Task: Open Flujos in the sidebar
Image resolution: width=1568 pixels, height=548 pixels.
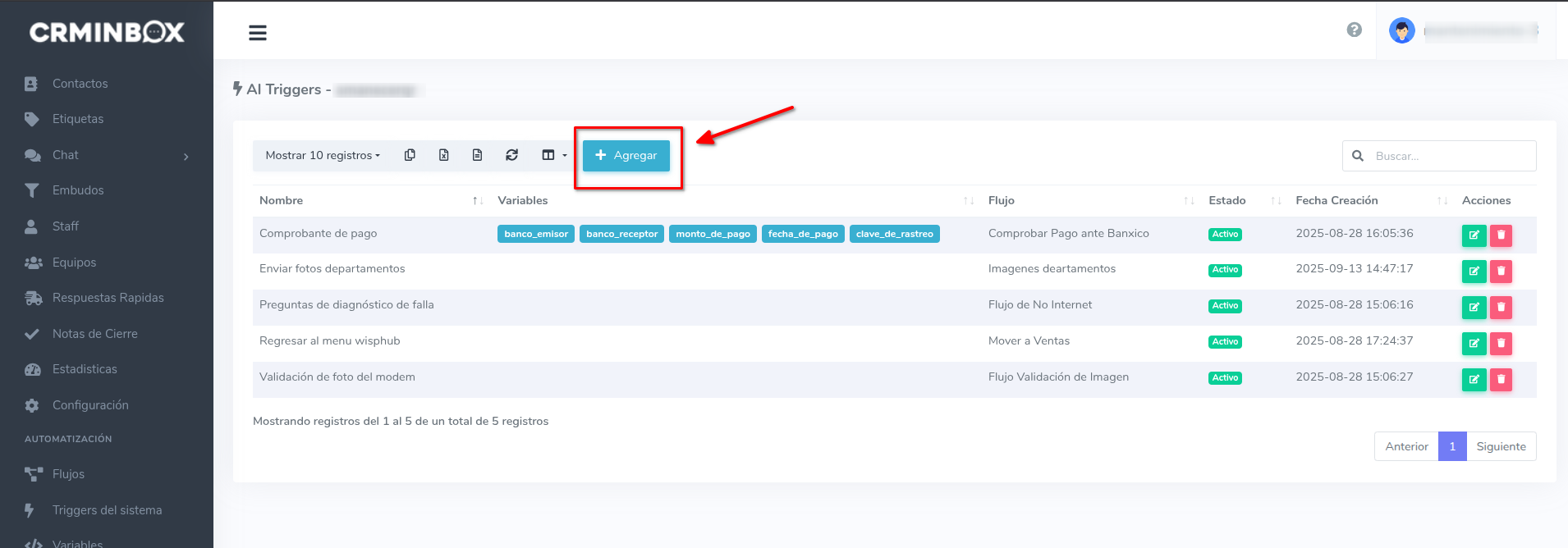Action: tap(68, 474)
